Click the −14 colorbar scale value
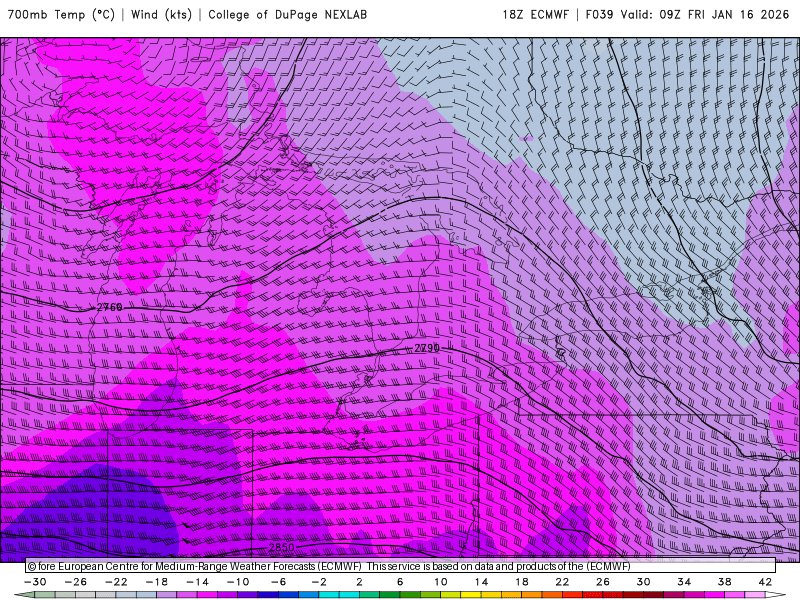The image size is (800, 600). coord(197,582)
